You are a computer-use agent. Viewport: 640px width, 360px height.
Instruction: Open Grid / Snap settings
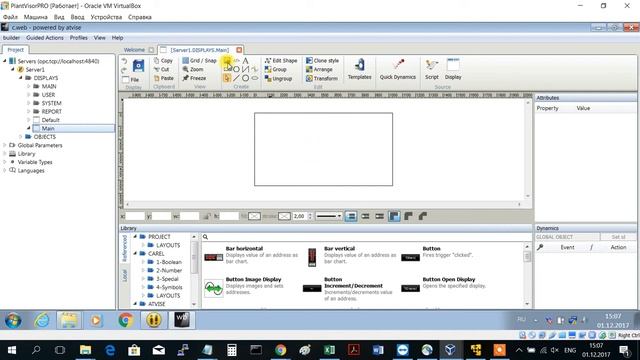199,60
